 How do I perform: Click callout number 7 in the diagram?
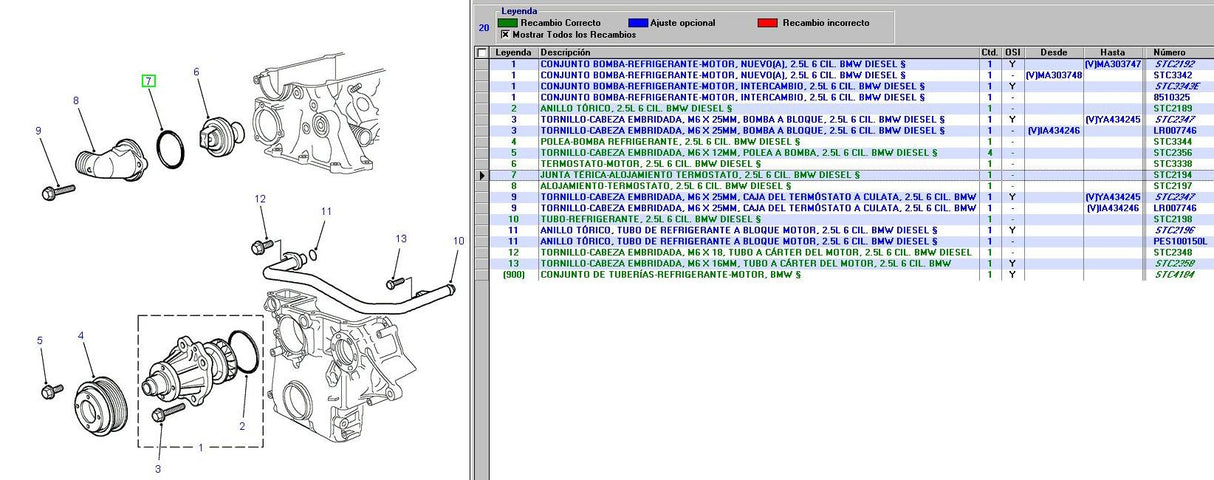148,81
